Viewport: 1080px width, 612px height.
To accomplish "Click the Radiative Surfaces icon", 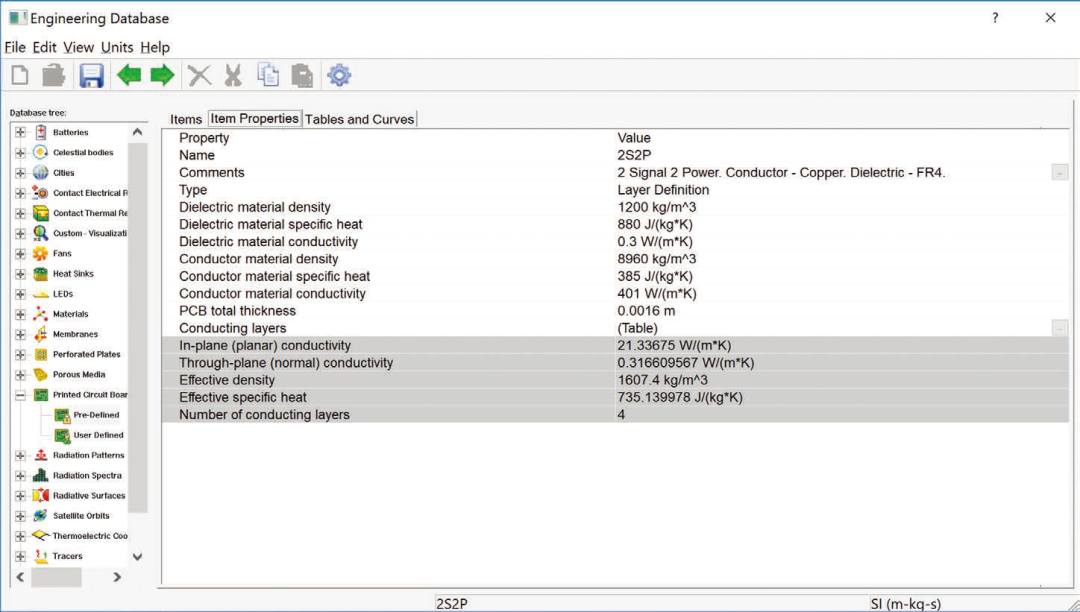I will [41, 496].
